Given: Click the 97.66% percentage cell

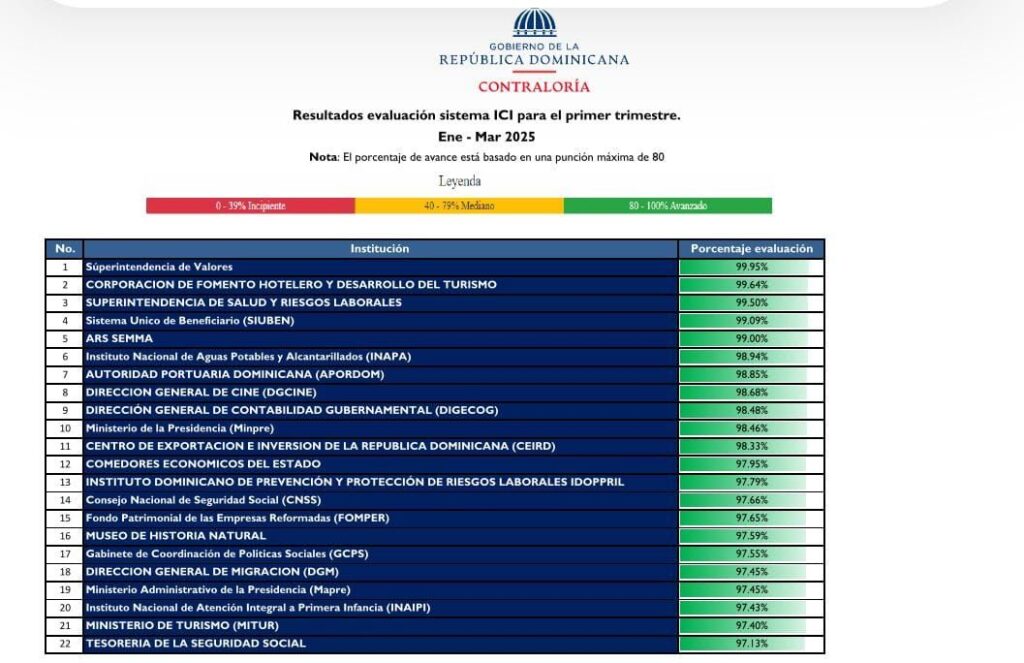Looking at the screenshot, I should coord(752,500).
